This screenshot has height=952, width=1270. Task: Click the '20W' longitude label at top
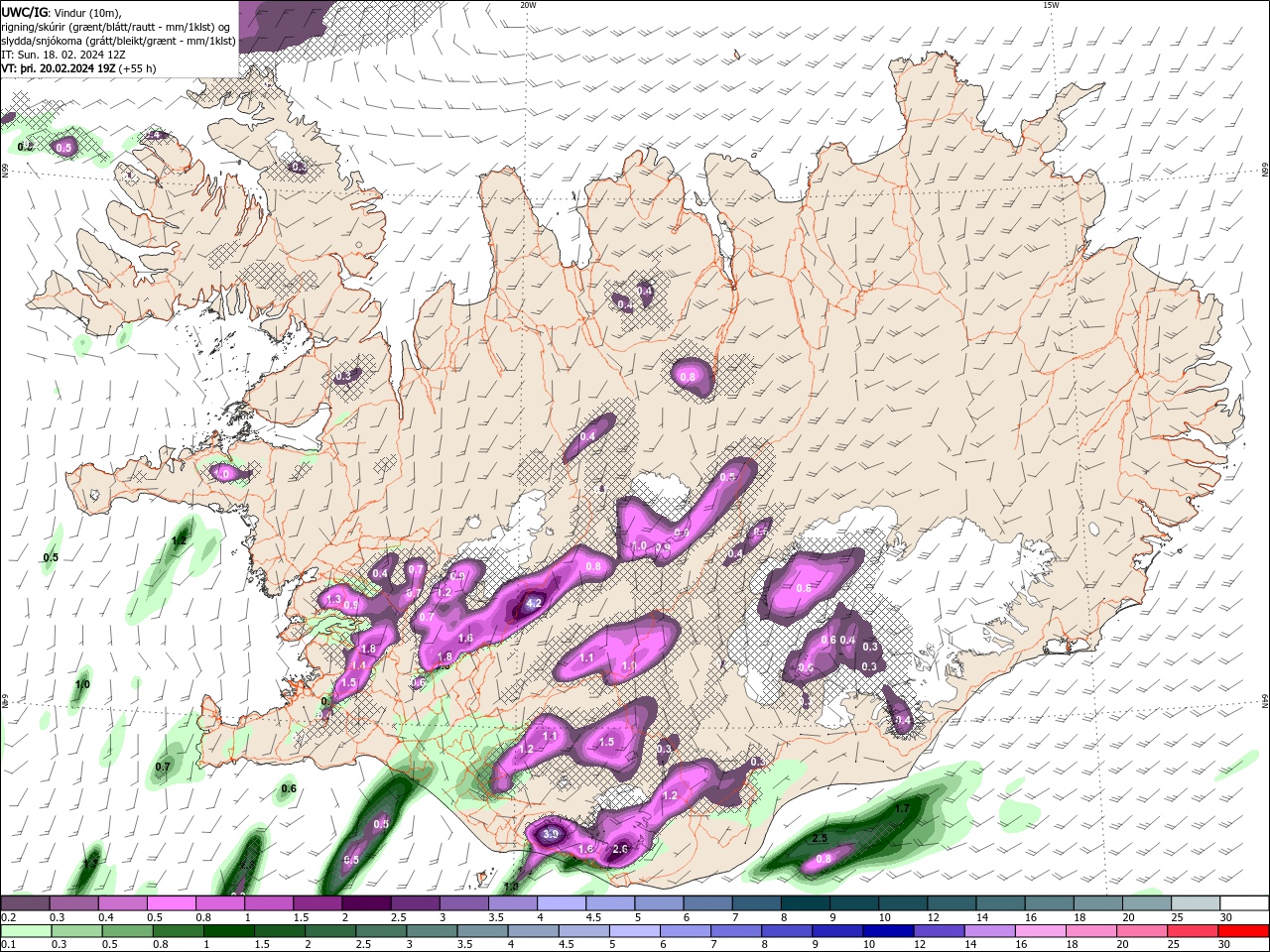(528, 5)
